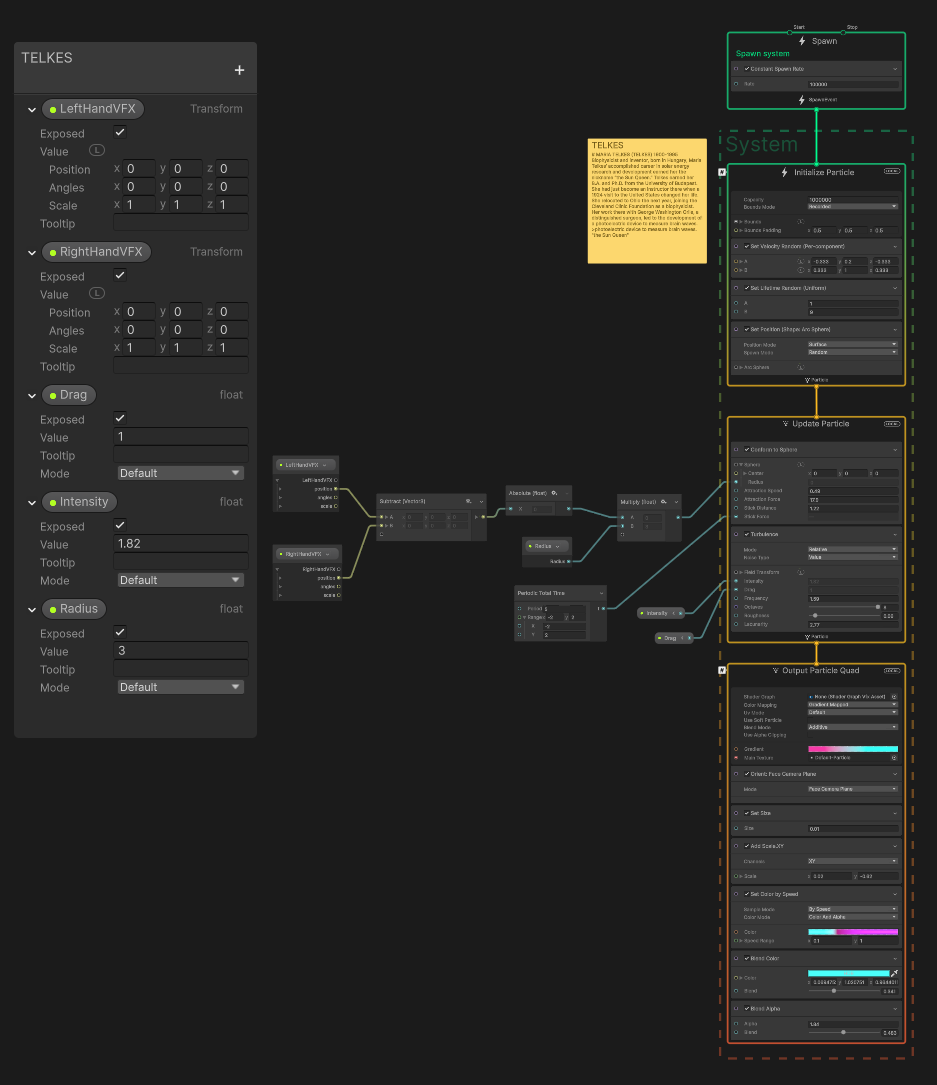Viewport: 937px width, 1085px height.
Task: Uncheck the Exposed checkbox for the Drag property
Action: (118, 418)
